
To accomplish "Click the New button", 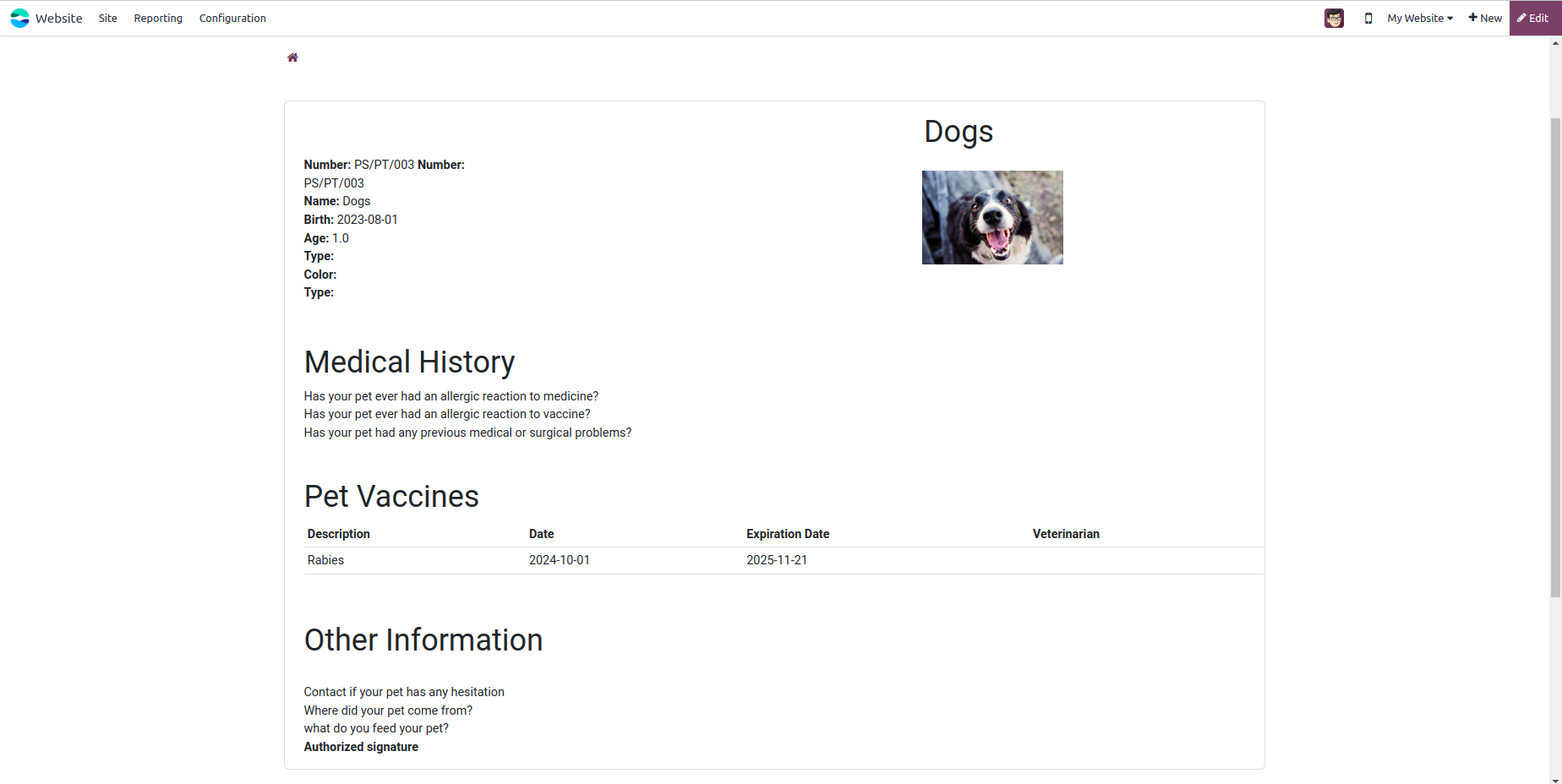I will tap(1485, 18).
